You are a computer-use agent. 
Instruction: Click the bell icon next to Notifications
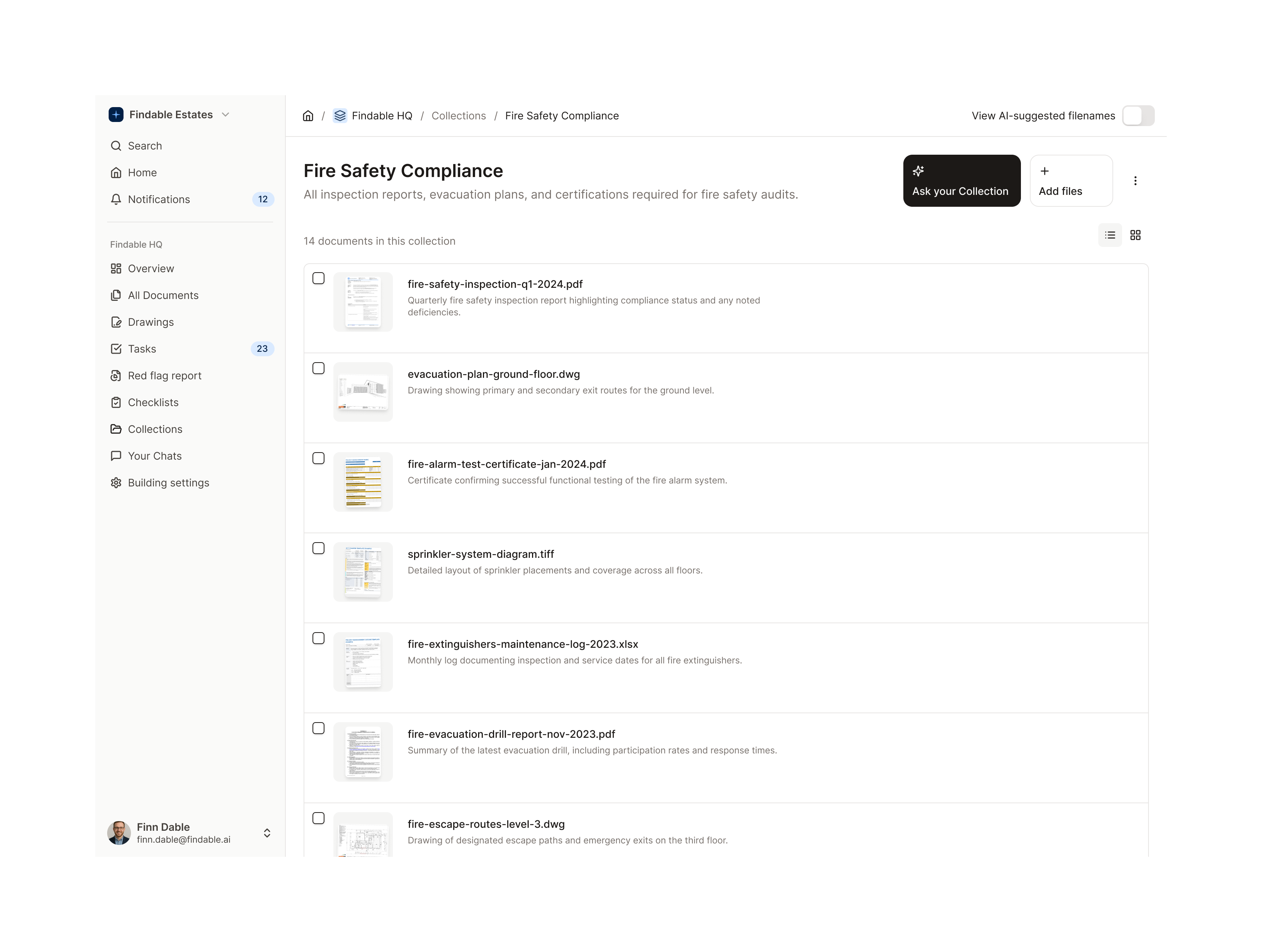[116, 200]
